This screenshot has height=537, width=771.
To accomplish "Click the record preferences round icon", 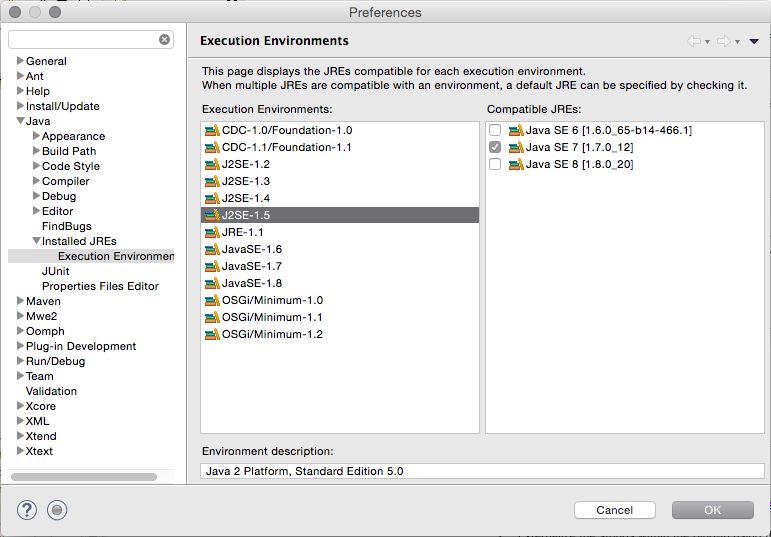I will 57,510.
